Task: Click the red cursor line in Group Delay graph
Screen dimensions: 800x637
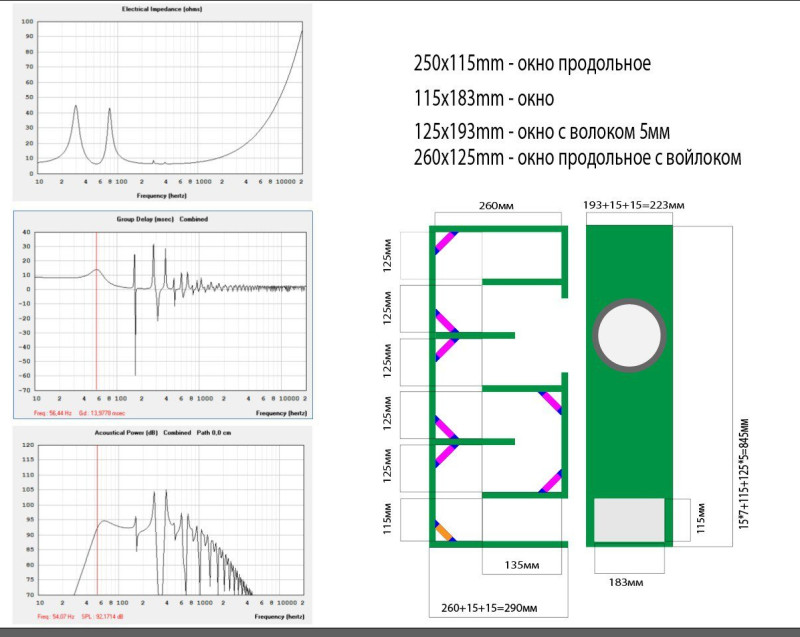Action: click(96, 311)
